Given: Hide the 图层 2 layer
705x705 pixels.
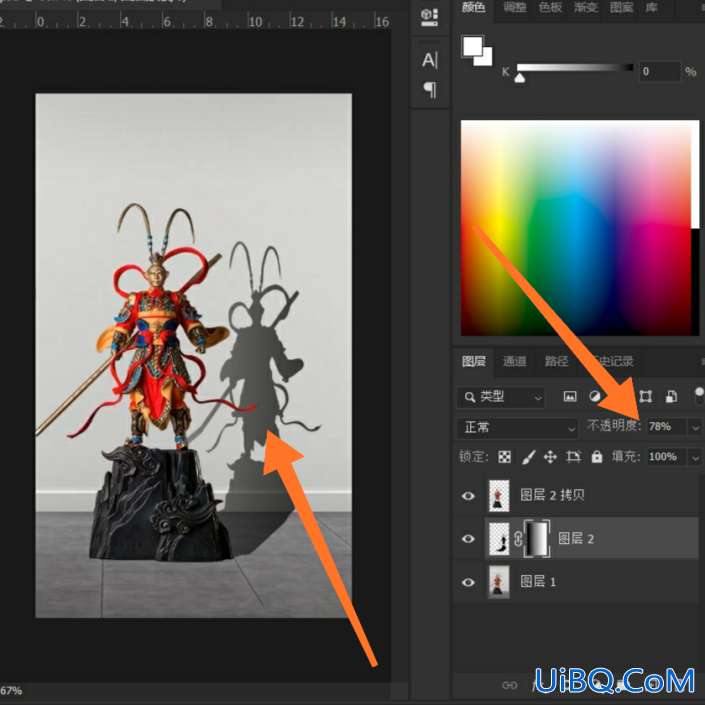Looking at the screenshot, I should 468,539.
